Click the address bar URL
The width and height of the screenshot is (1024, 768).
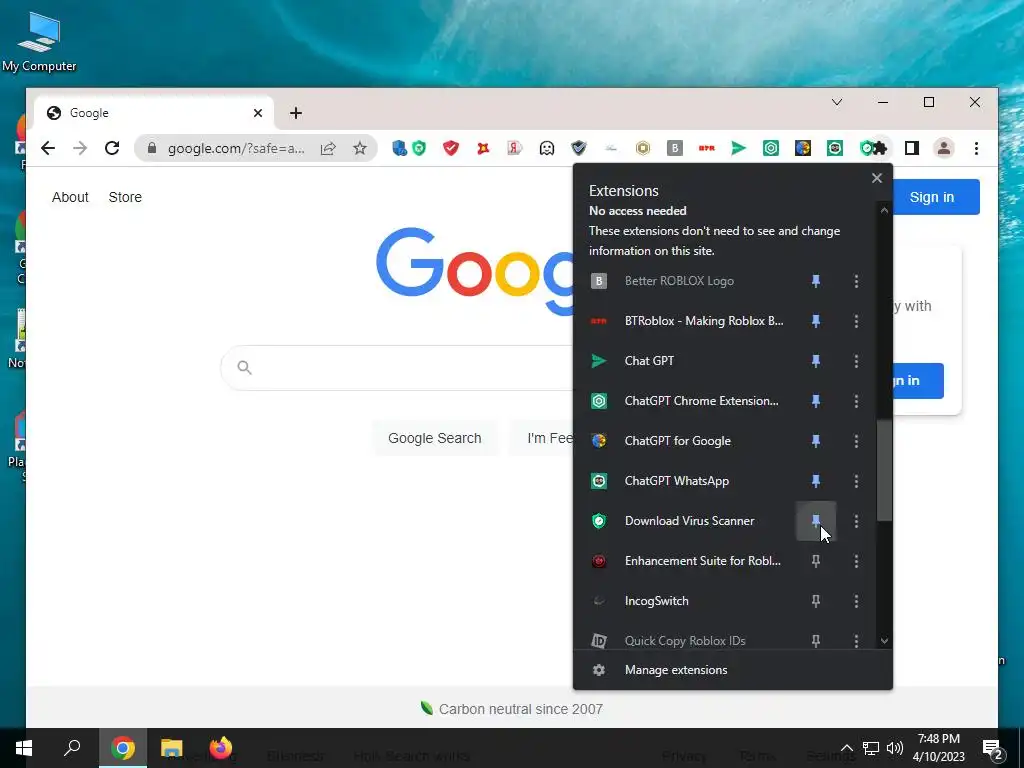[x=236, y=148]
